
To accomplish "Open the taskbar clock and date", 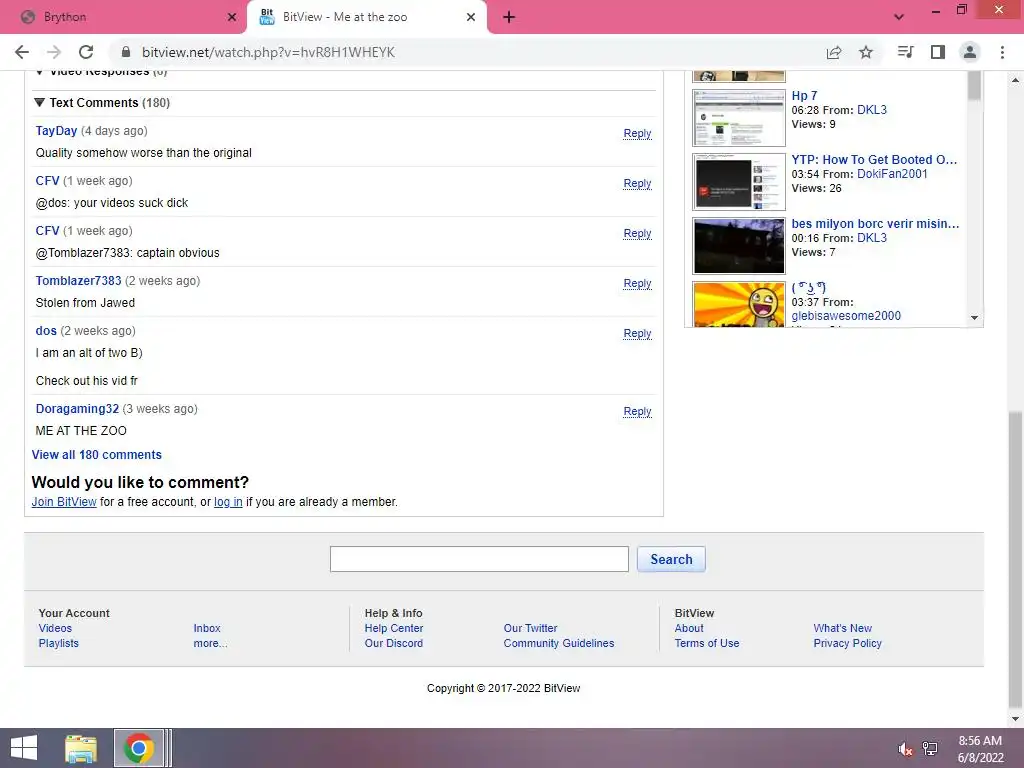I will (980, 749).
